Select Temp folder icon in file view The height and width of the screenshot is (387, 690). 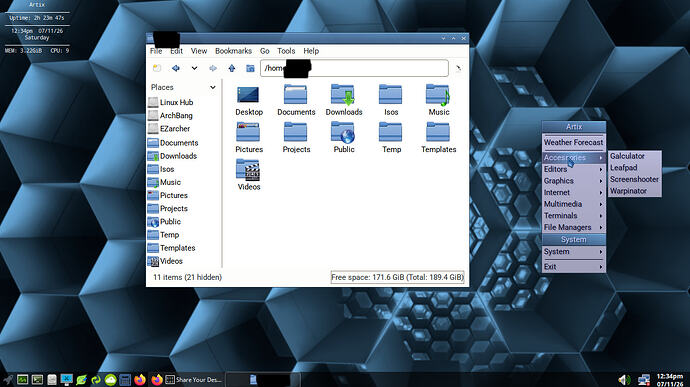point(390,132)
